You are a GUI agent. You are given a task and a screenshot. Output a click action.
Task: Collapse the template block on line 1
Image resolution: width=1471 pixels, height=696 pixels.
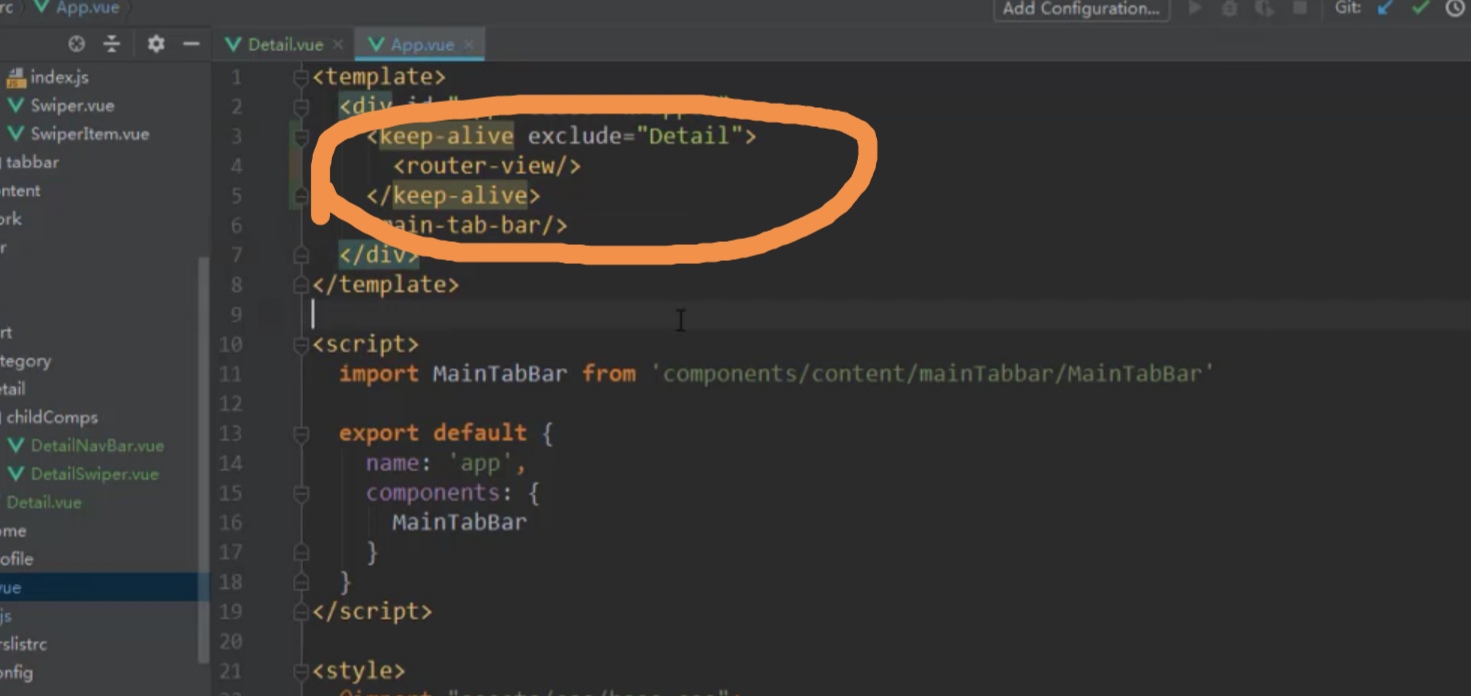tap(300, 77)
